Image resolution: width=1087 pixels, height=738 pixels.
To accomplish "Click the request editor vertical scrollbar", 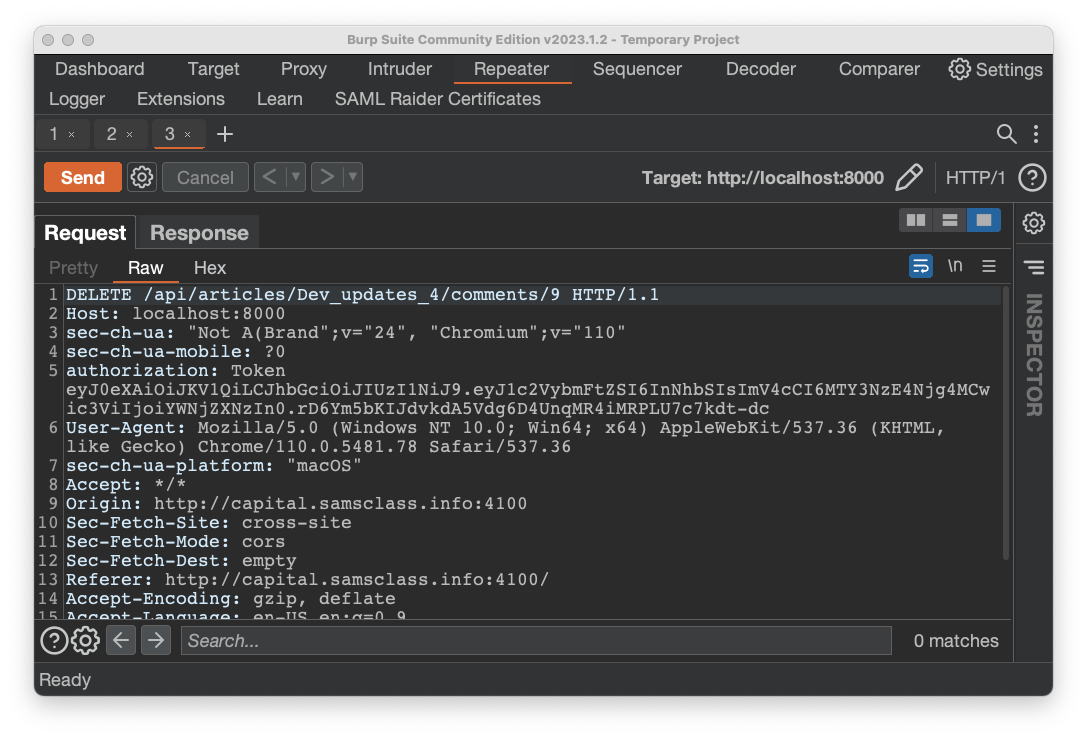I will tap(1005, 420).
